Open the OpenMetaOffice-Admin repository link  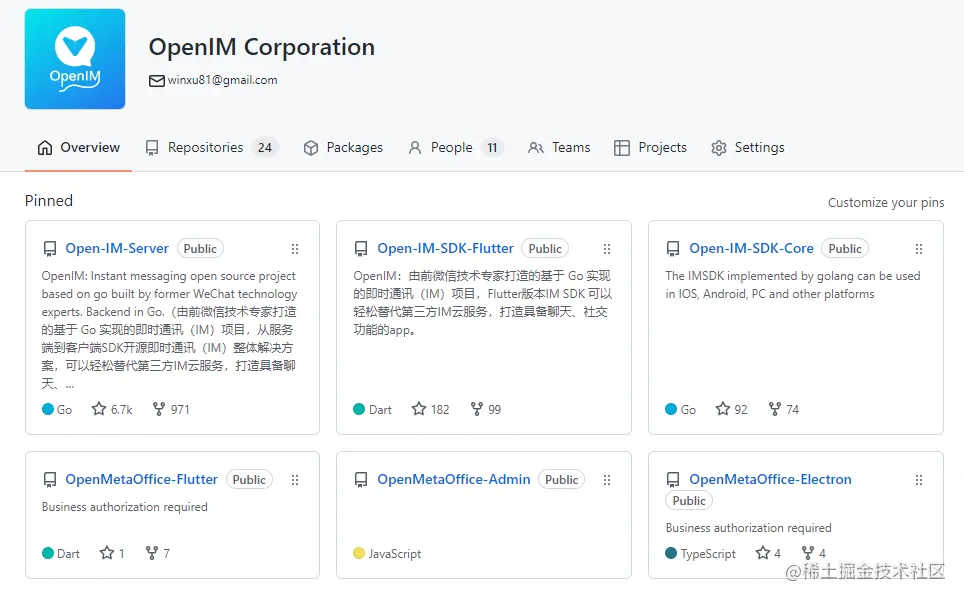[x=454, y=480]
